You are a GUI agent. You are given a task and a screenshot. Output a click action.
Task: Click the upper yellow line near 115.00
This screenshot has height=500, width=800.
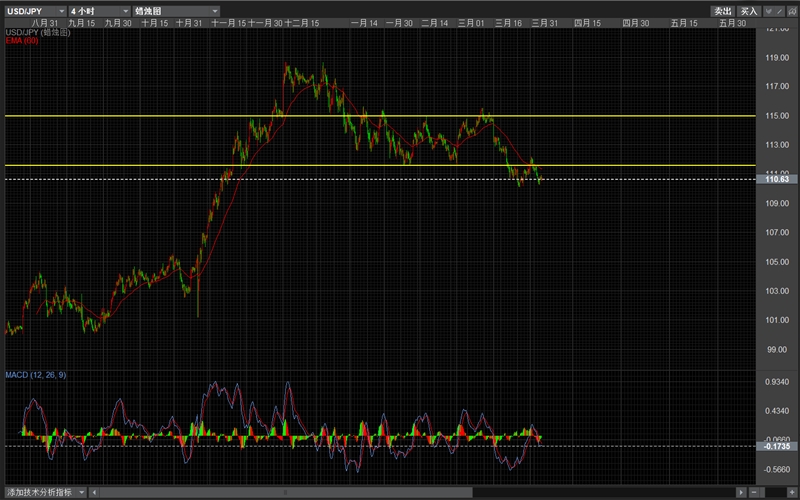pos(380,116)
